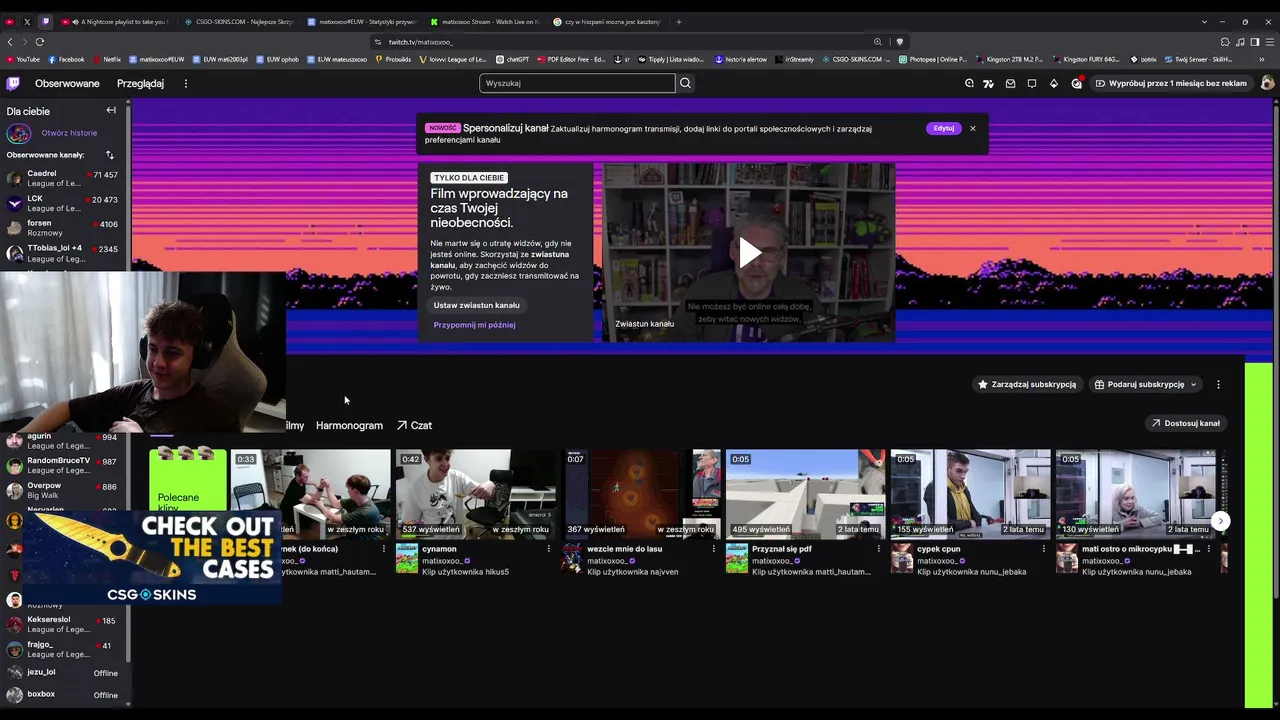Image resolution: width=1280 pixels, height=720 pixels.
Task: Open the whispers chat bubble icon
Action: pyautogui.click(x=1032, y=83)
